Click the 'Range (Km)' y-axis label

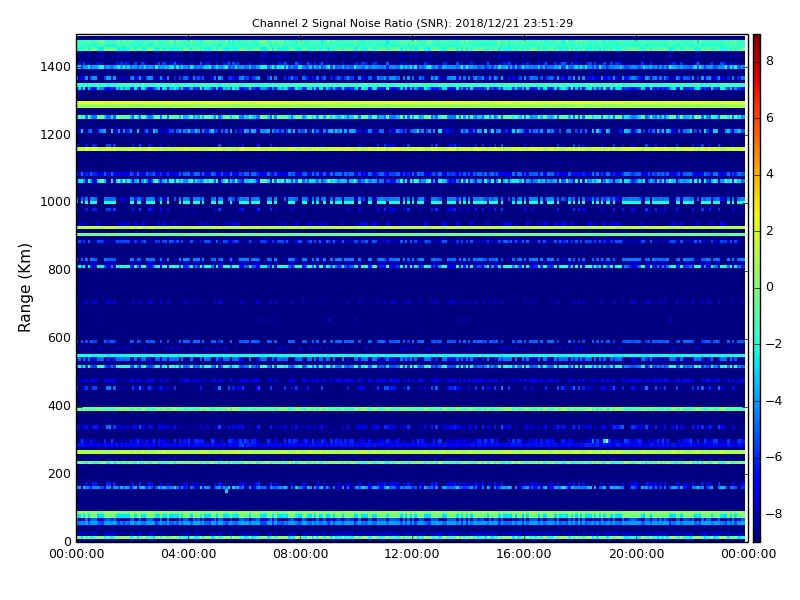[x=24, y=288]
